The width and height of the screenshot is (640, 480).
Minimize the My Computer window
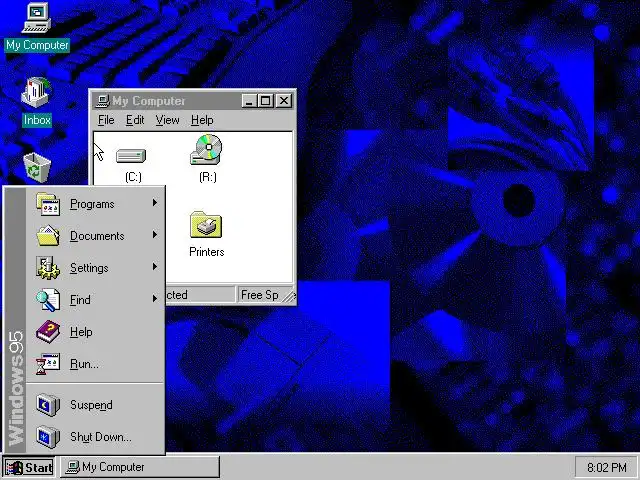coord(249,100)
